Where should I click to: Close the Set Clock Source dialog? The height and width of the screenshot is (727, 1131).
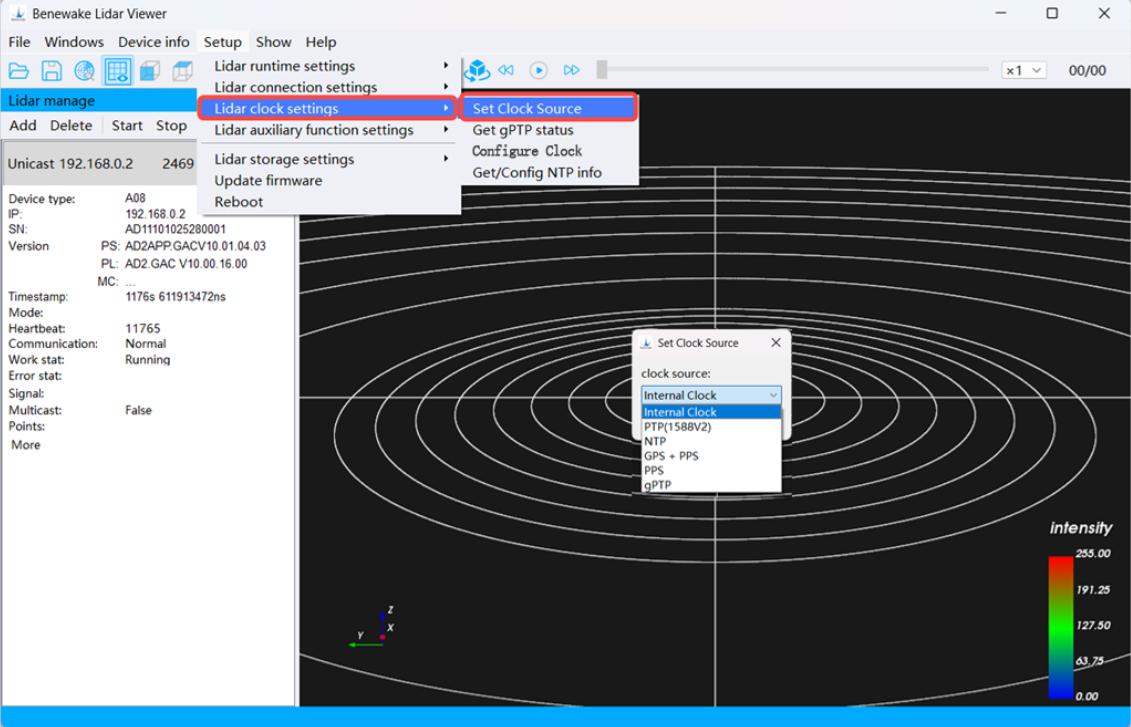(776, 343)
